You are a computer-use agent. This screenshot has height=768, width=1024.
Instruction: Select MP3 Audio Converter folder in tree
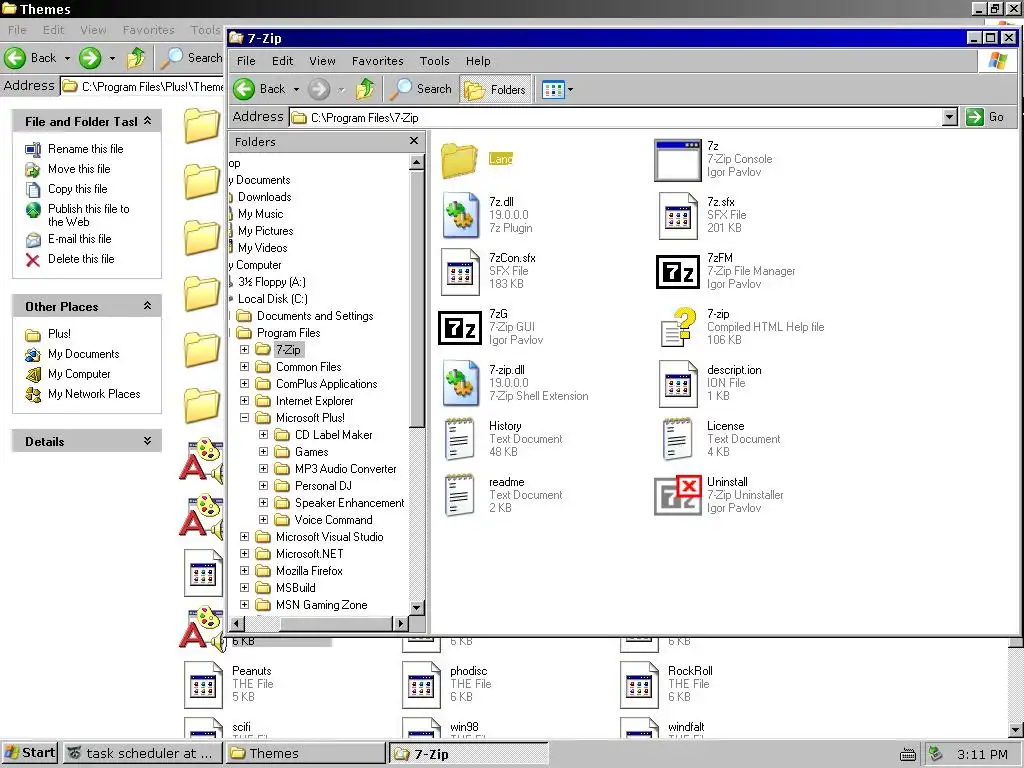click(345, 469)
